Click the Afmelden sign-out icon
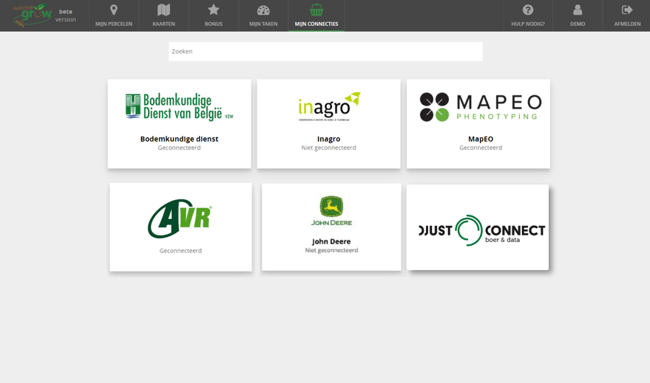The image size is (650, 383). click(627, 10)
